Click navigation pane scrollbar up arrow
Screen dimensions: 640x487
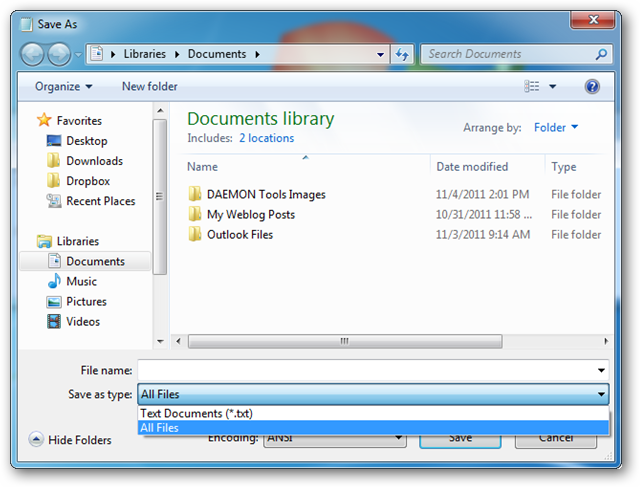(160, 111)
